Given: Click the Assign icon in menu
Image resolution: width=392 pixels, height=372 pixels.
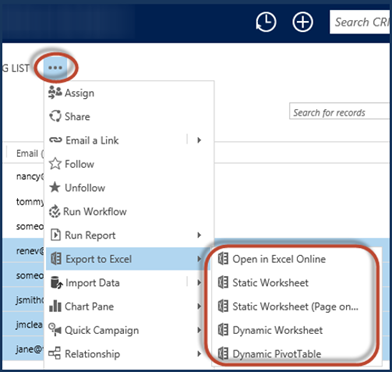Looking at the screenshot, I should [55, 92].
